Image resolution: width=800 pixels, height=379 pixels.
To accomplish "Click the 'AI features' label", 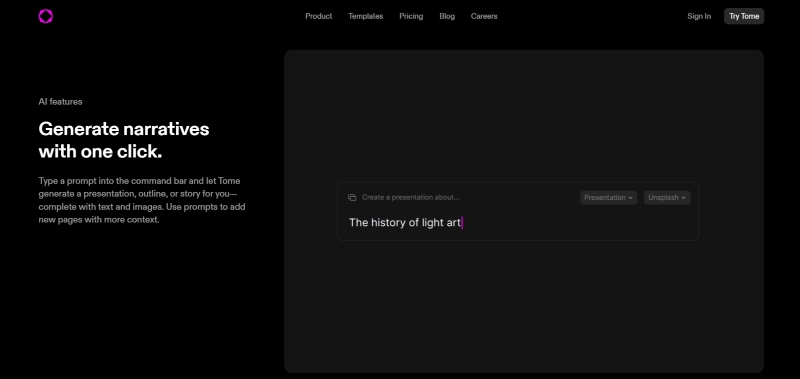I will [60, 102].
